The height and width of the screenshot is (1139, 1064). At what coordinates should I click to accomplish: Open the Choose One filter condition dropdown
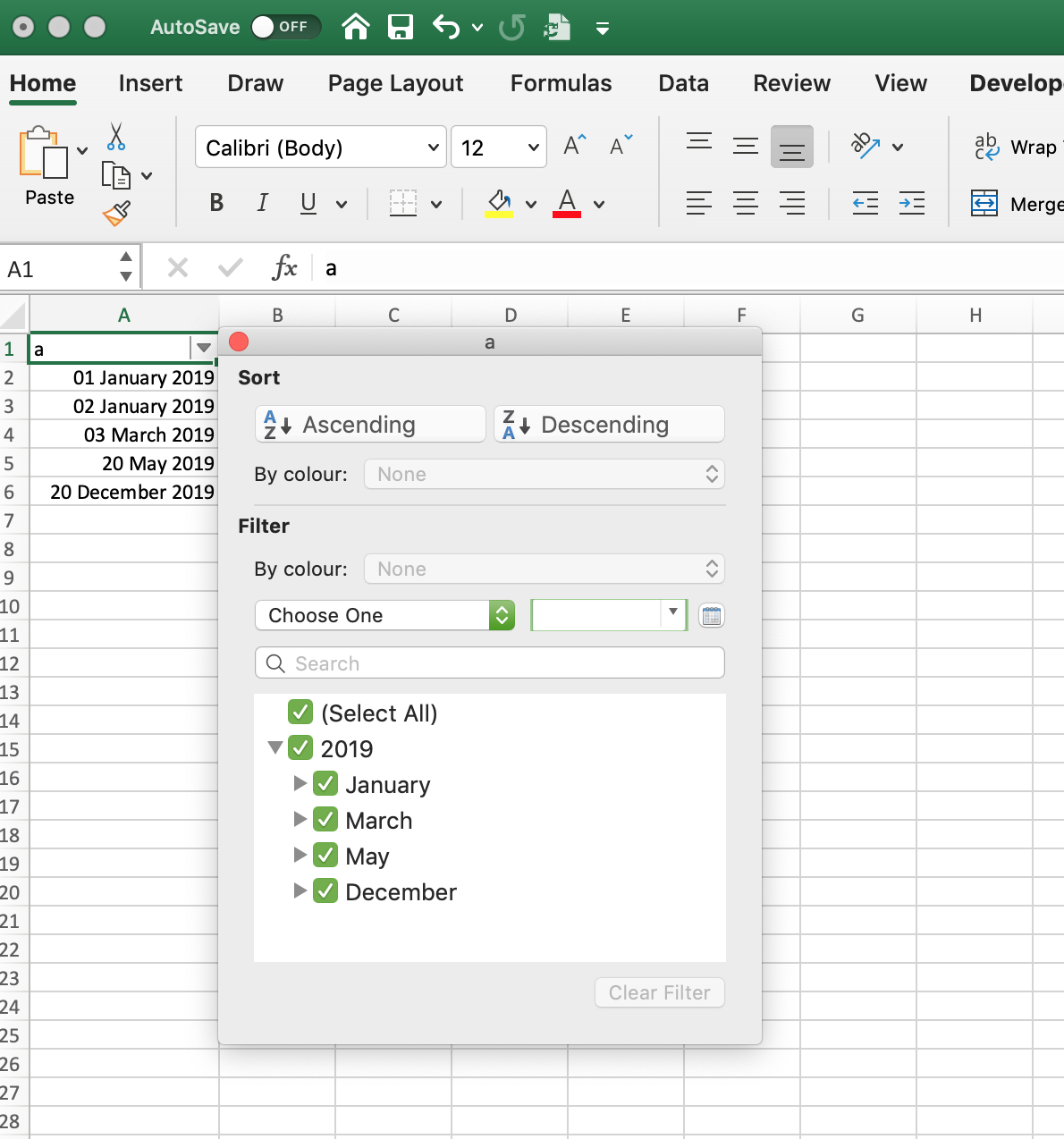coord(385,615)
